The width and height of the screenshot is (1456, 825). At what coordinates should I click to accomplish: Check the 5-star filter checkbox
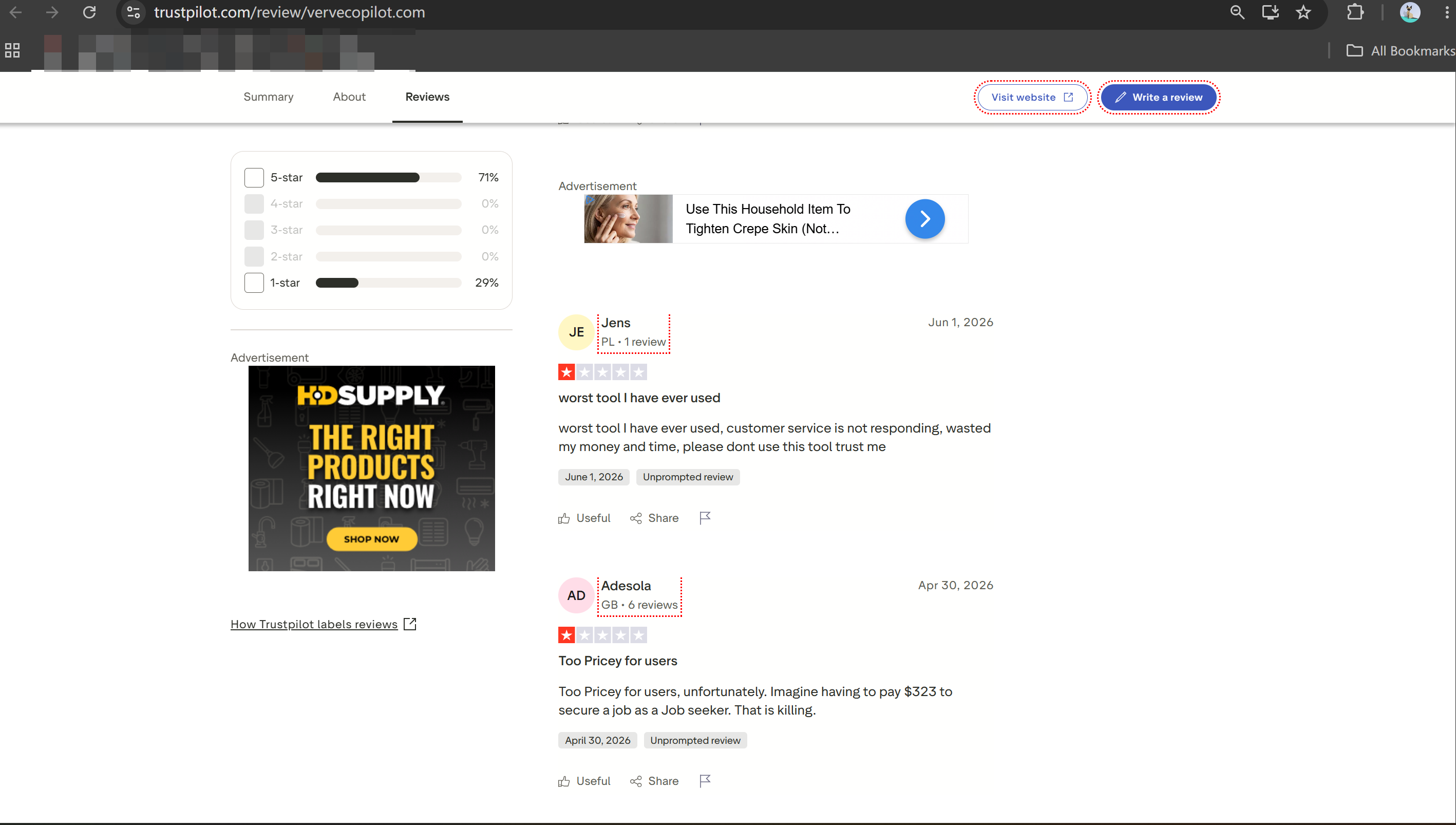click(x=254, y=177)
